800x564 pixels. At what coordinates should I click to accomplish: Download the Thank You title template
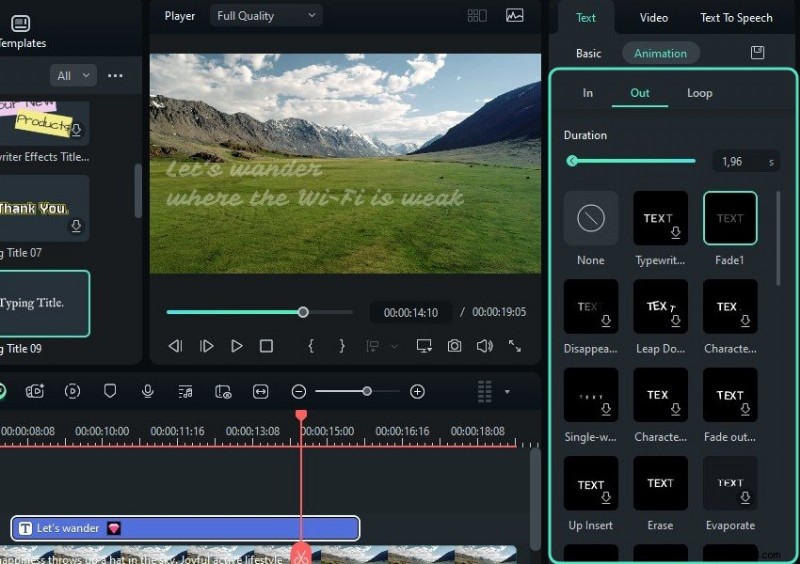[x=76, y=226]
